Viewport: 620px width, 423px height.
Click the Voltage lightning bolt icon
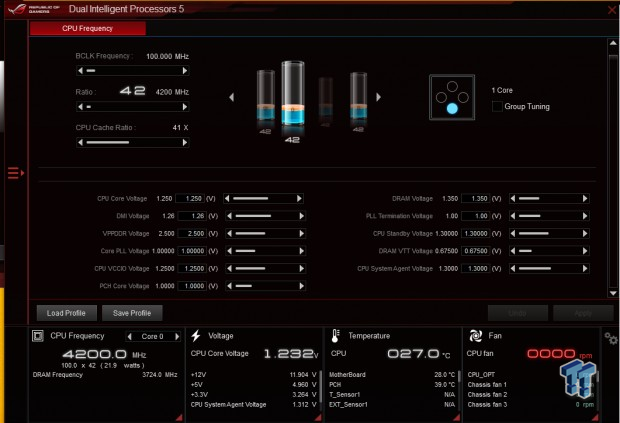click(x=196, y=336)
